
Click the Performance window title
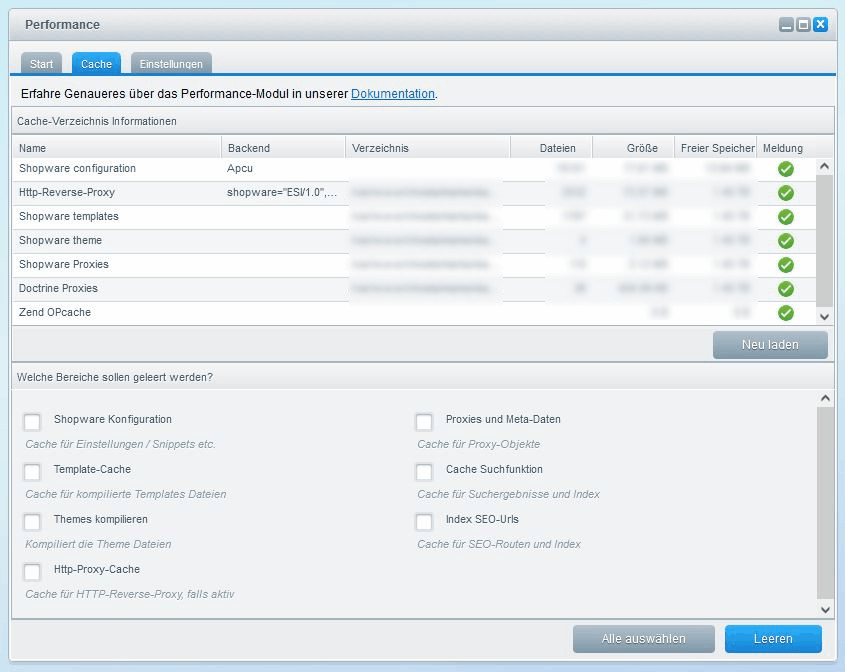point(63,25)
